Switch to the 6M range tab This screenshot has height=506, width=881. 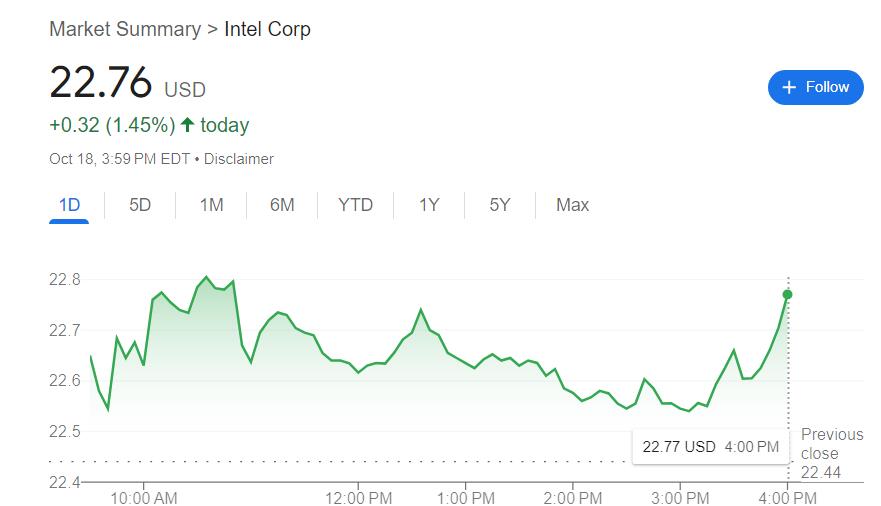(282, 205)
